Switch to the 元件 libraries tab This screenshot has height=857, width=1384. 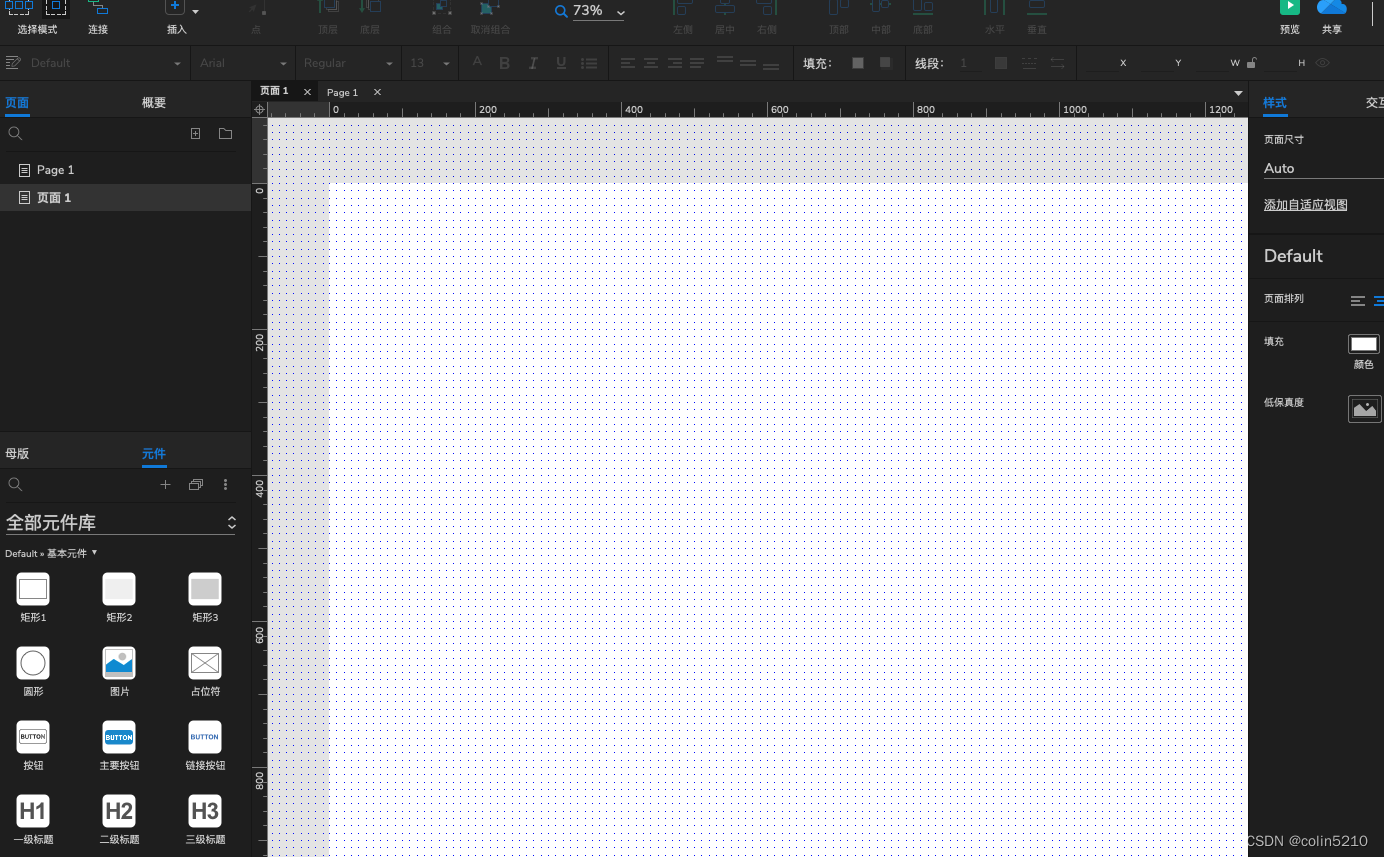pyautogui.click(x=154, y=453)
